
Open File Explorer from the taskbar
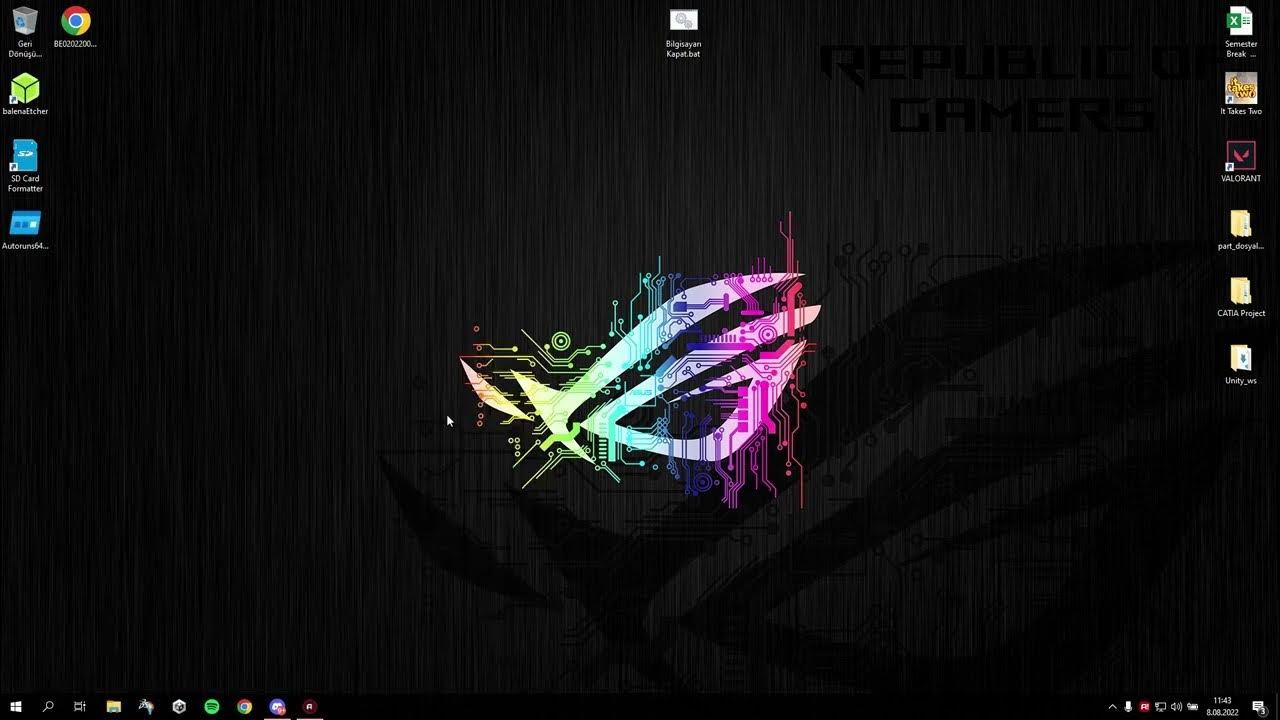pos(114,706)
